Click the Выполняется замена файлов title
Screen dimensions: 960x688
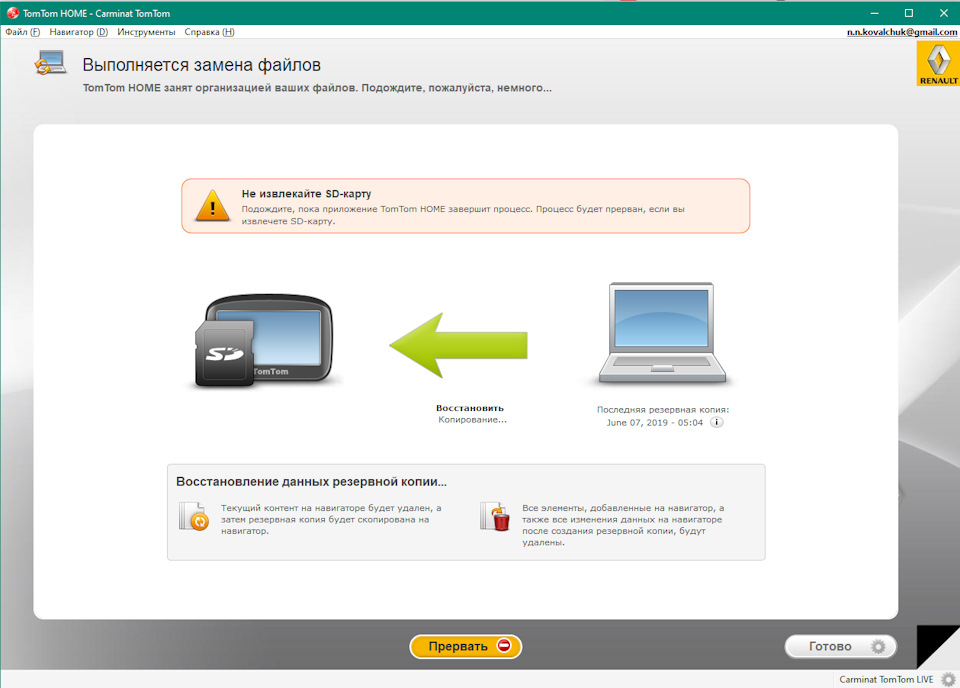(201, 65)
